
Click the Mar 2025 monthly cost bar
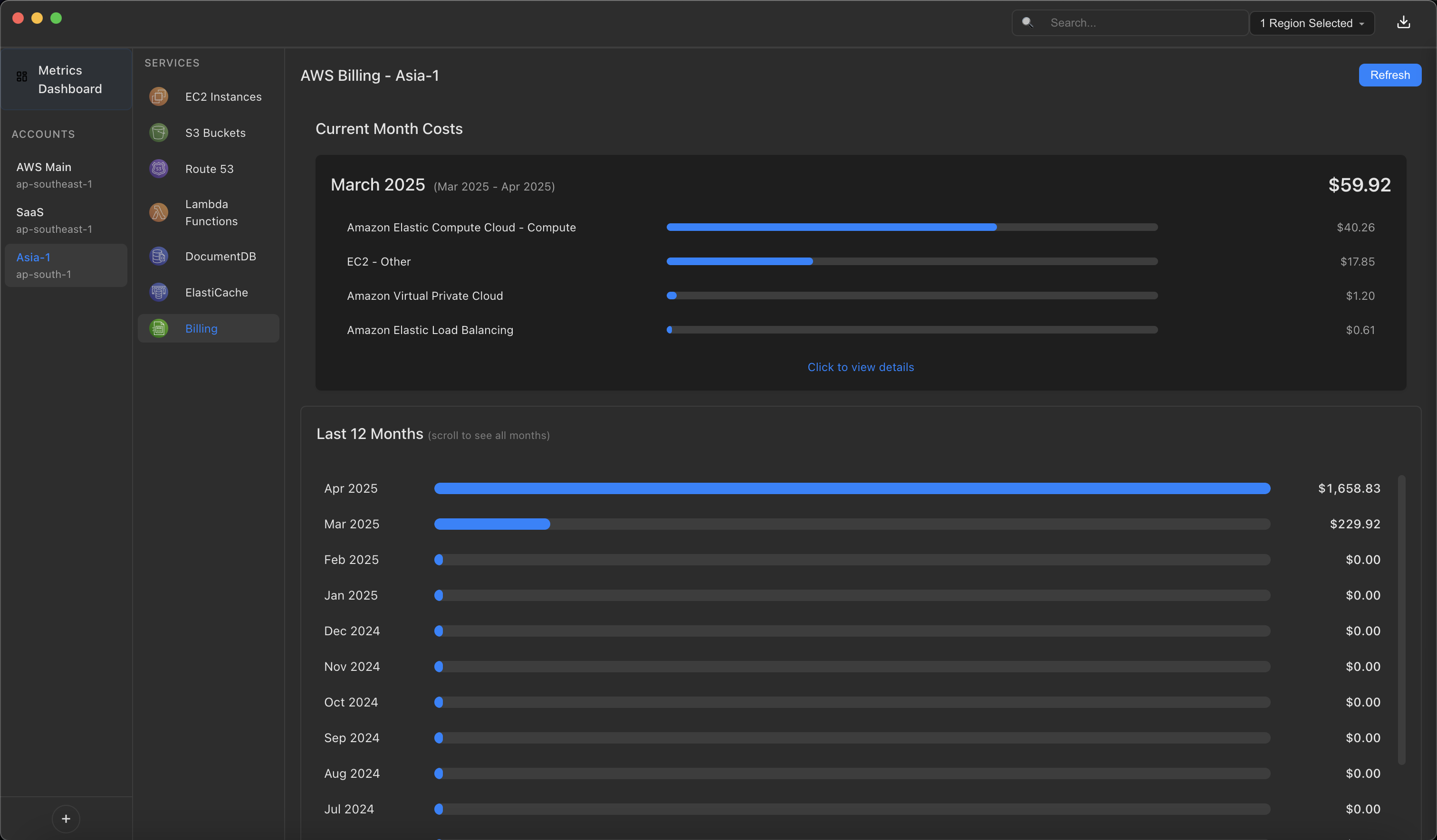[x=852, y=524]
